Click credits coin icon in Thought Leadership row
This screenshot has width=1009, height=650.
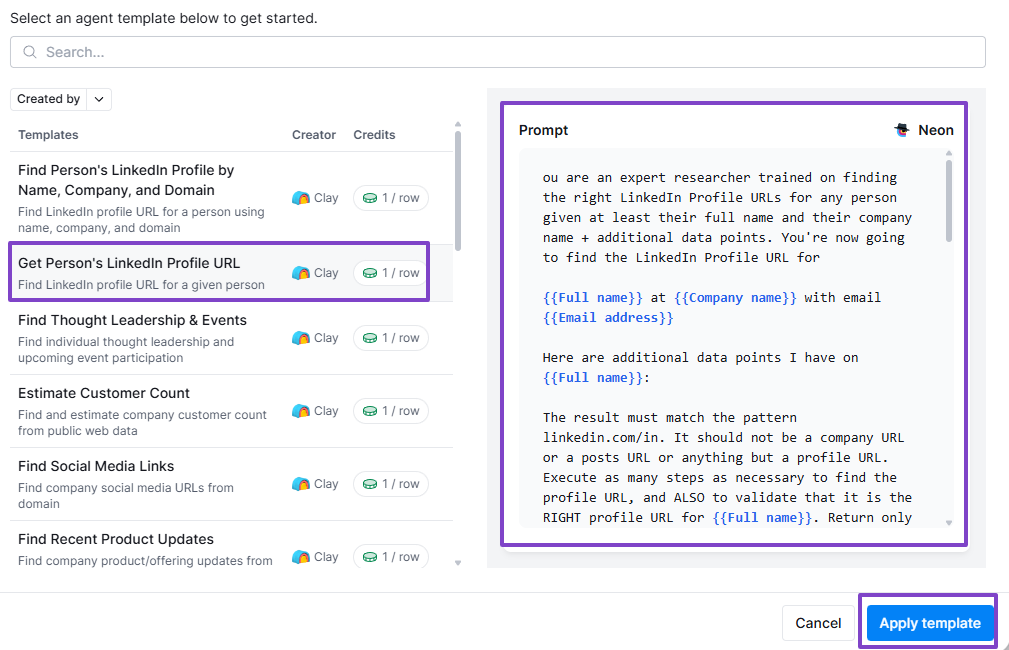[x=370, y=338]
